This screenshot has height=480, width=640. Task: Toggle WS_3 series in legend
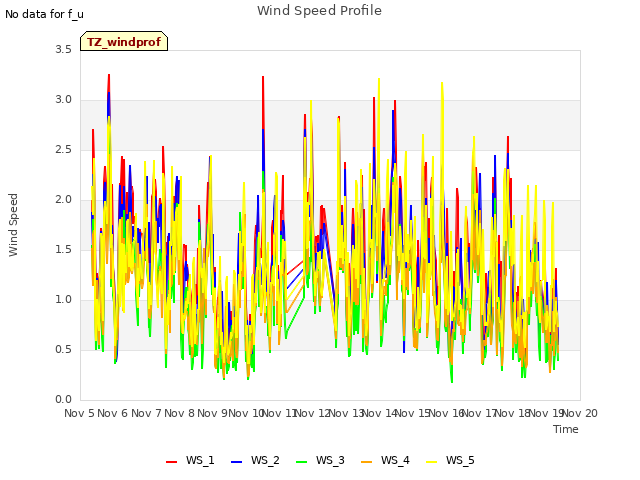pos(320,460)
